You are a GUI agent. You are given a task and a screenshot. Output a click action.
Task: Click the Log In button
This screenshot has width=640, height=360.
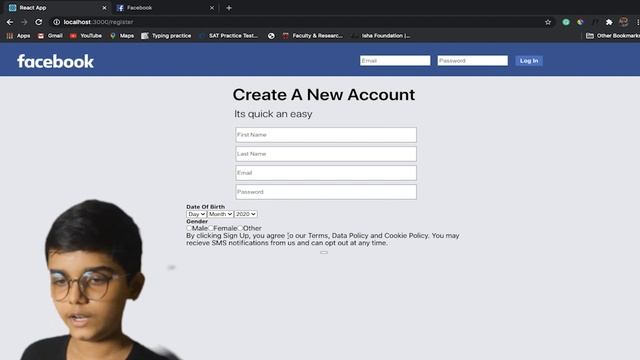click(529, 61)
